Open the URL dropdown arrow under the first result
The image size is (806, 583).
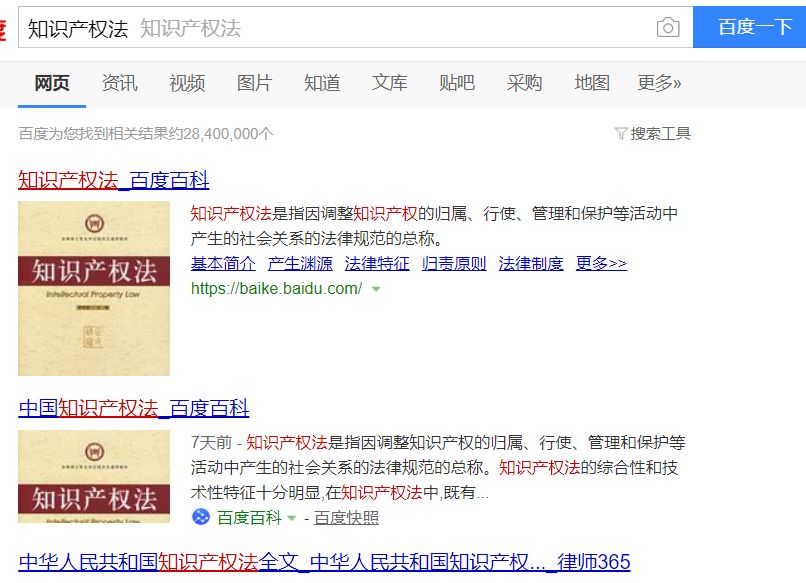click(375, 288)
